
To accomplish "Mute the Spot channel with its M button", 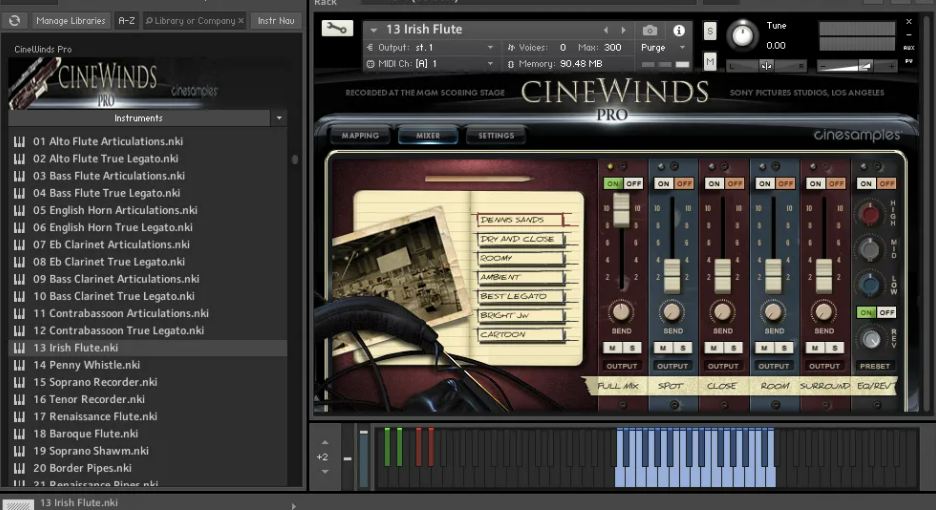I will [x=663, y=348].
